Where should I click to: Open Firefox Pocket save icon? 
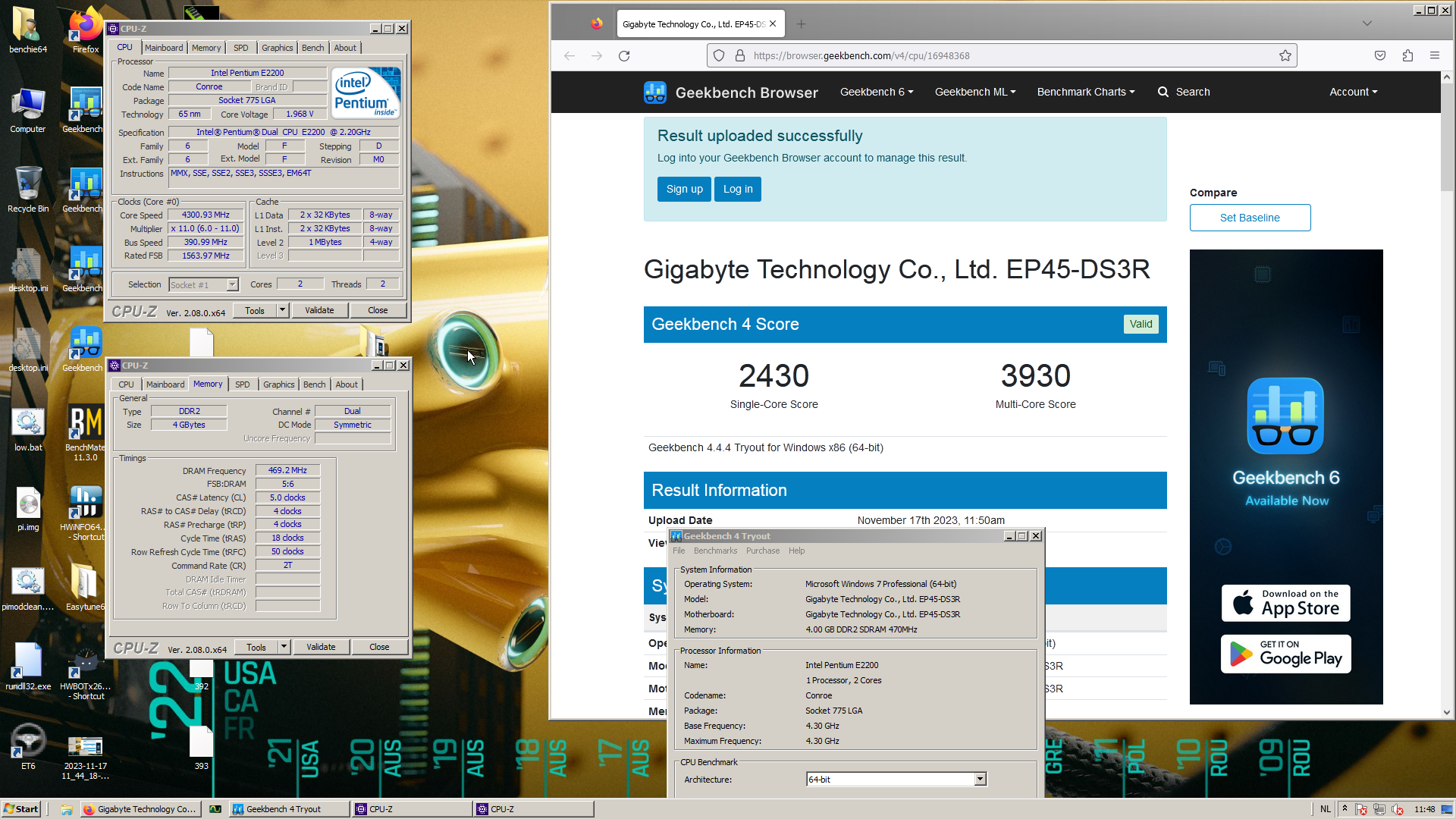pos(1380,55)
